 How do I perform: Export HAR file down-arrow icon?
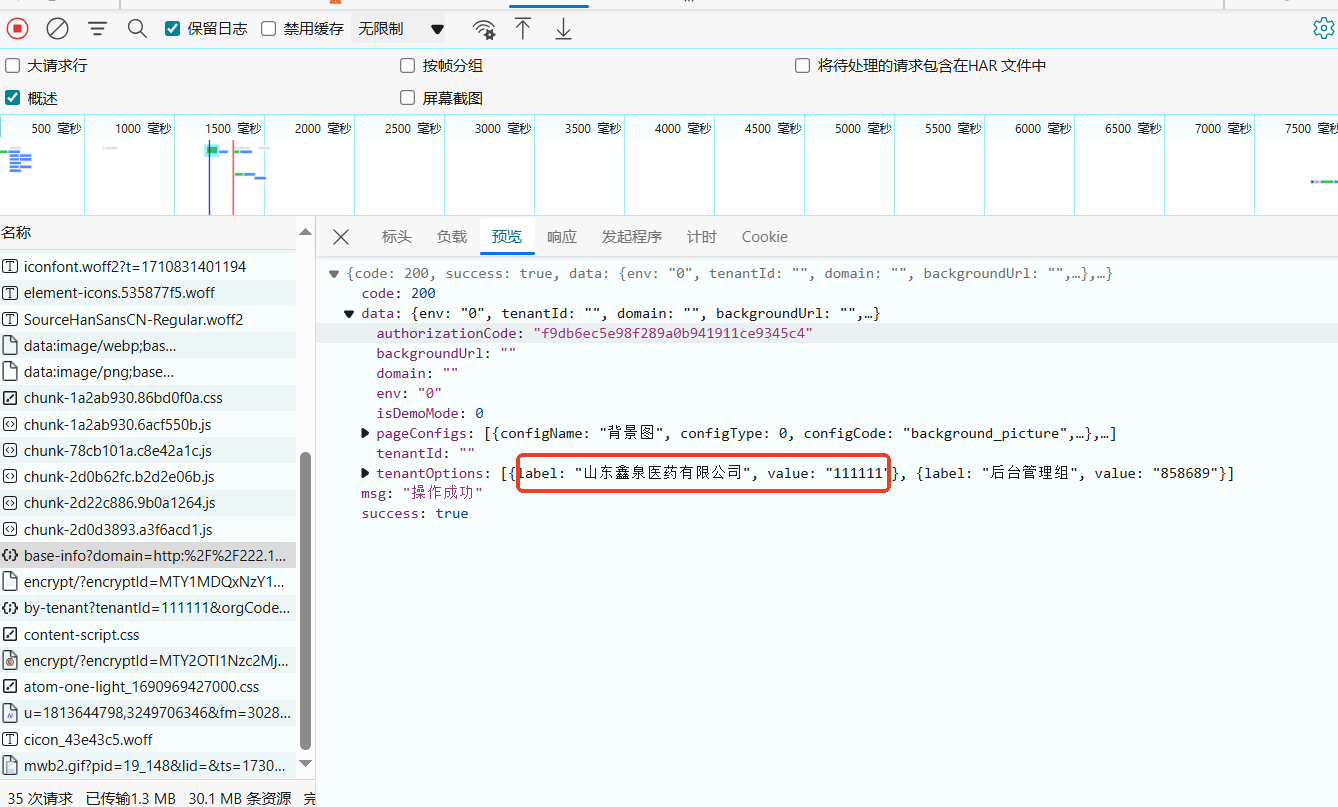pos(564,29)
